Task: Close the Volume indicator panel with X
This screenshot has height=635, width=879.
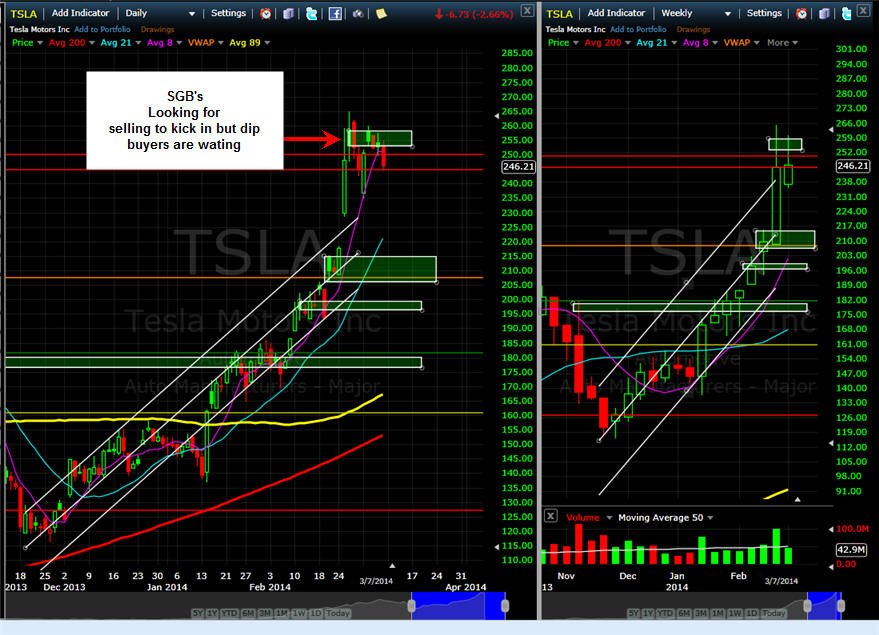Action: point(550,516)
